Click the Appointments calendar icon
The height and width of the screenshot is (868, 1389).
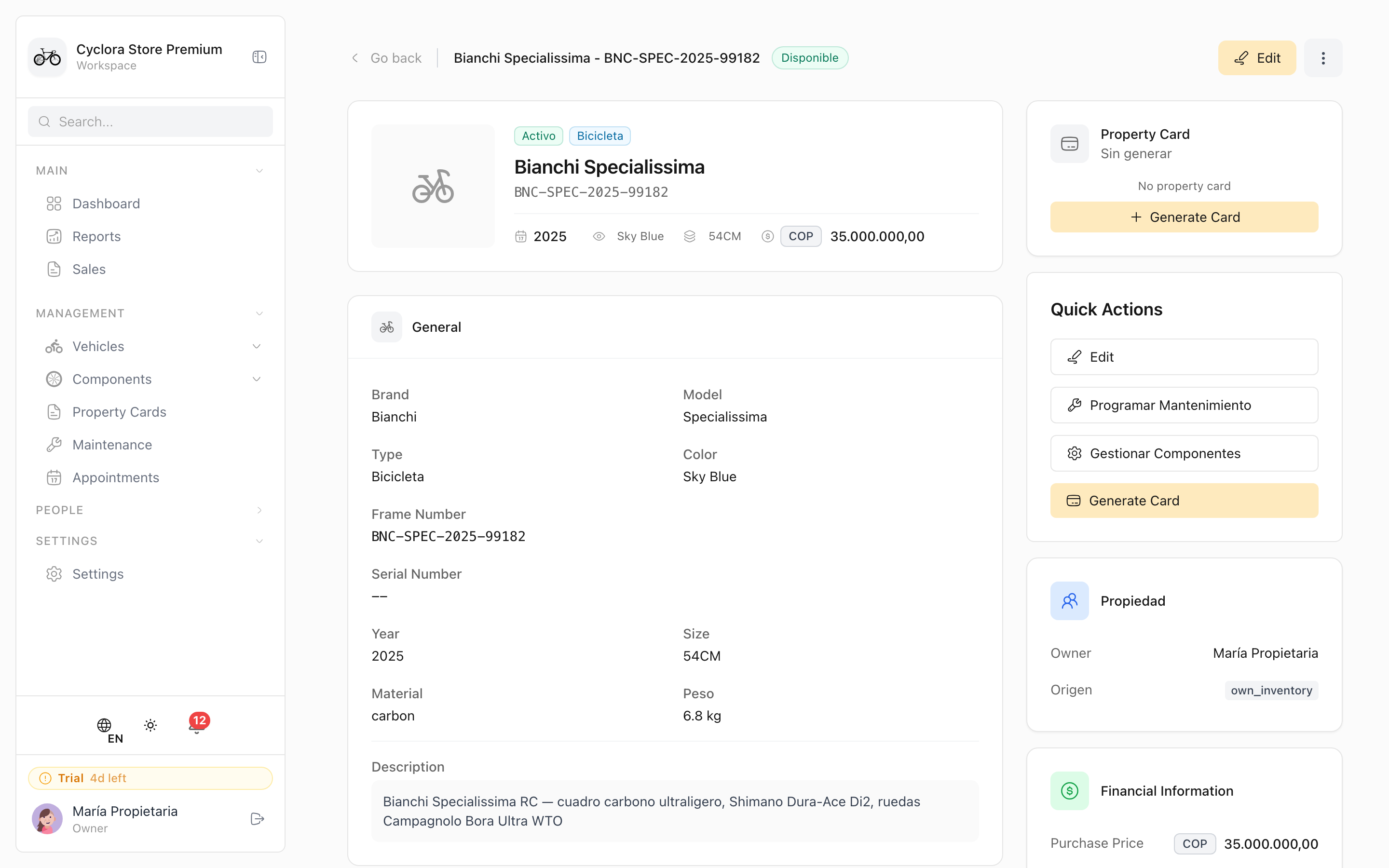[x=54, y=477]
